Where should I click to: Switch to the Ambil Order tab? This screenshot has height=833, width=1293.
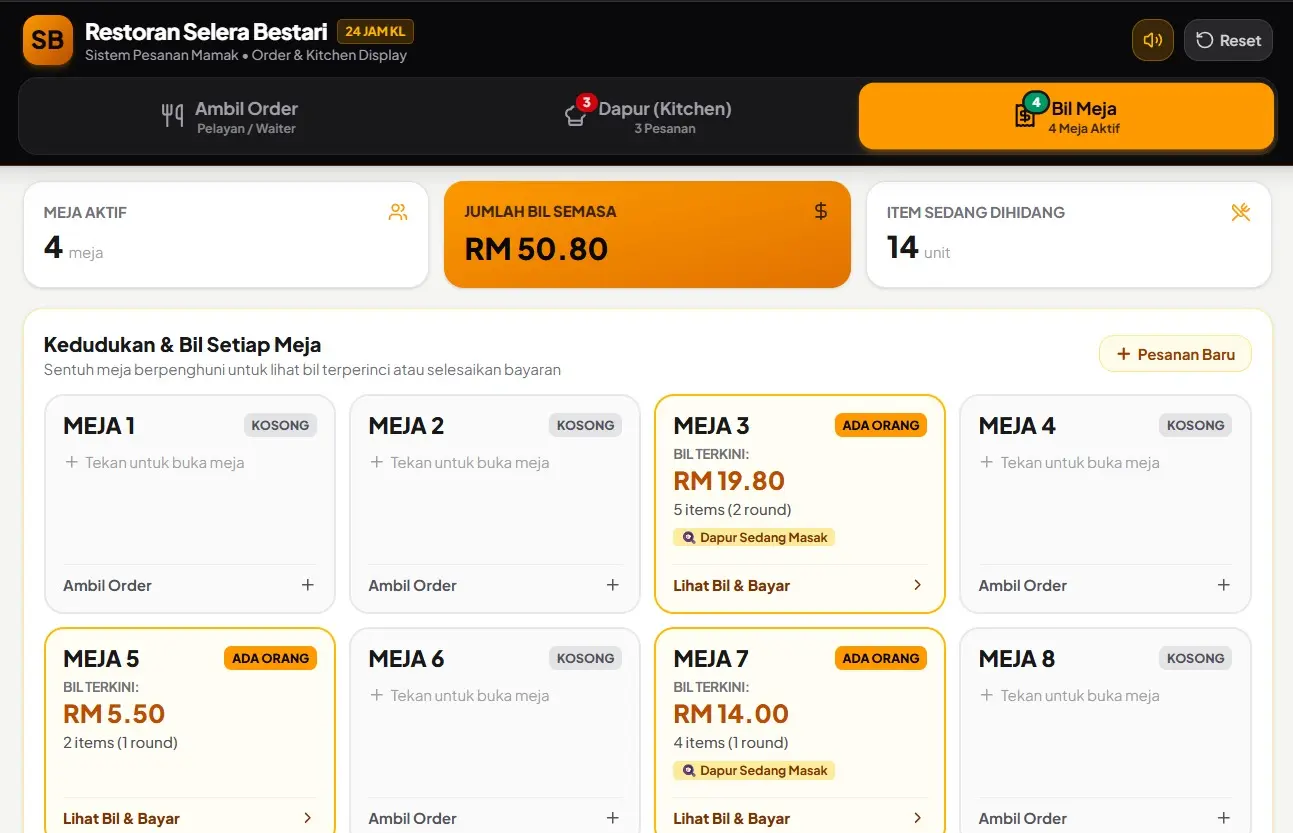point(229,117)
